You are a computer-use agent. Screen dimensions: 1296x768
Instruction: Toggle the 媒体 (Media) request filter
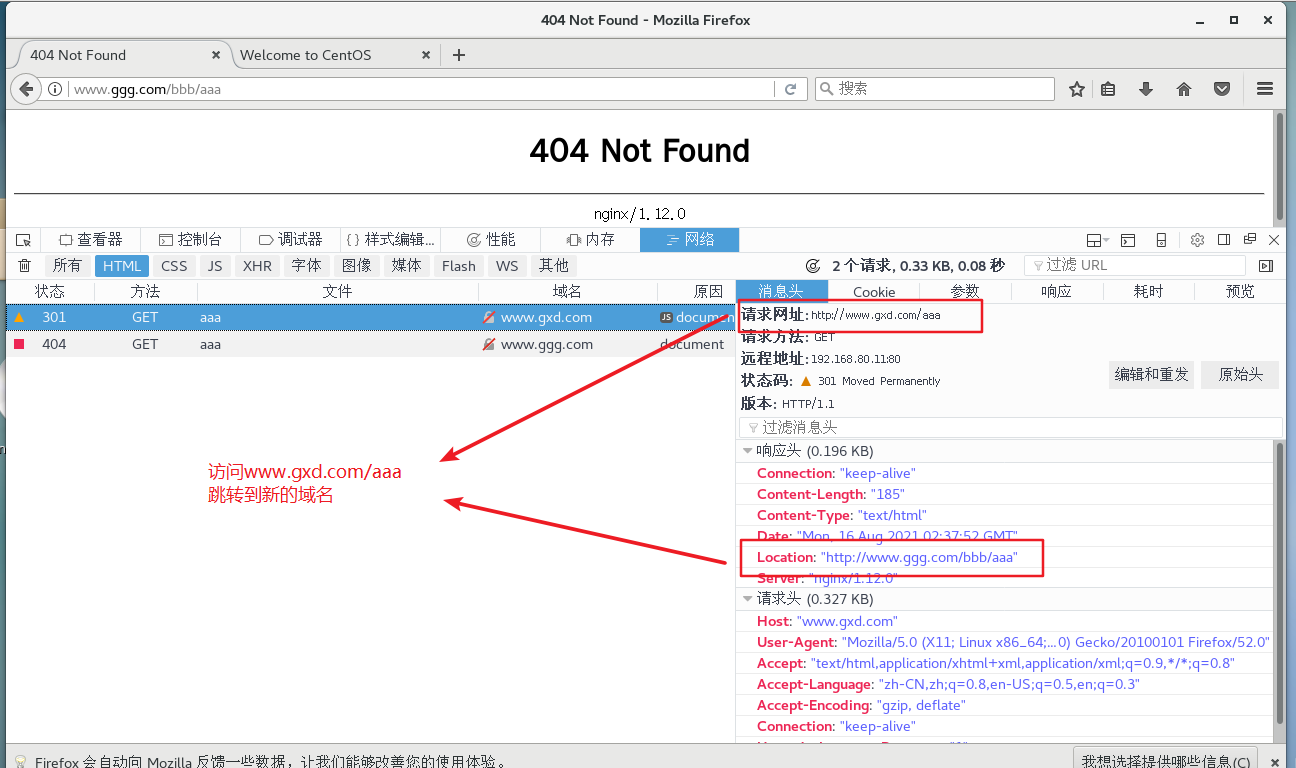click(x=406, y=265)
